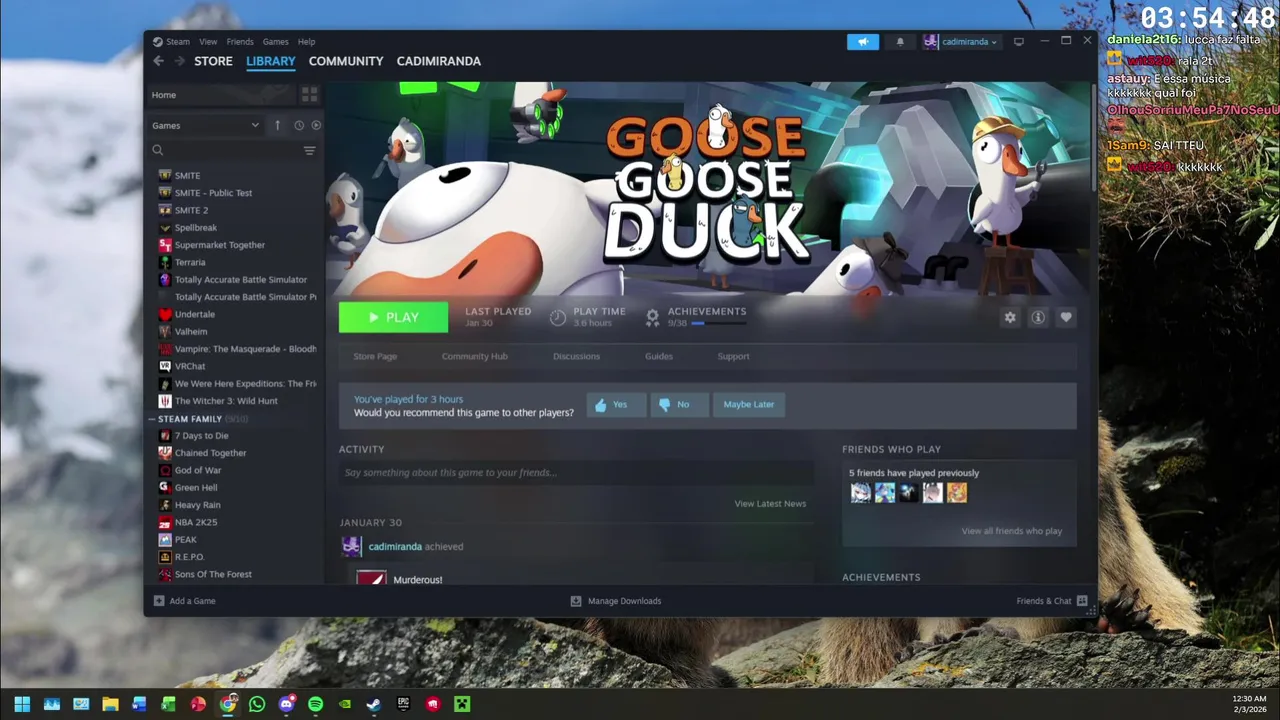1280x720 pixels.
Task: Select Undertale in the games list
Action: coord(194,314)
